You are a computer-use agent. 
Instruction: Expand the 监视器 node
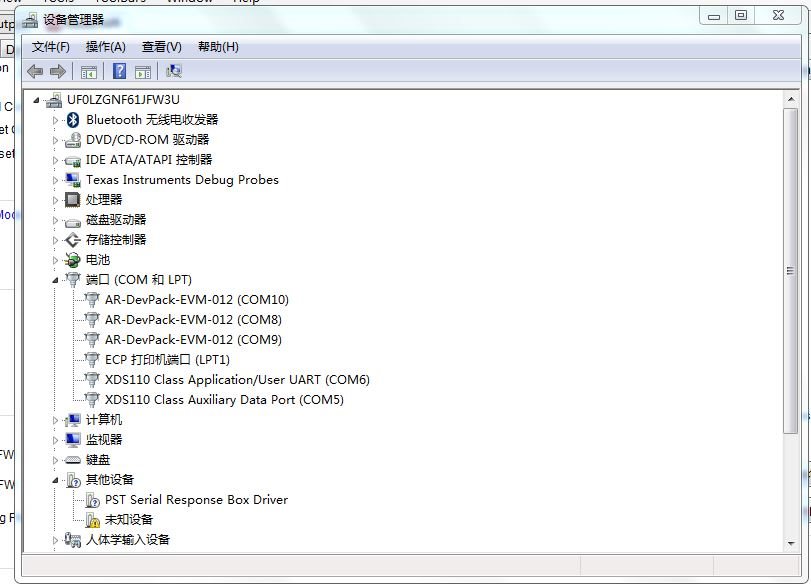(55, 440)
